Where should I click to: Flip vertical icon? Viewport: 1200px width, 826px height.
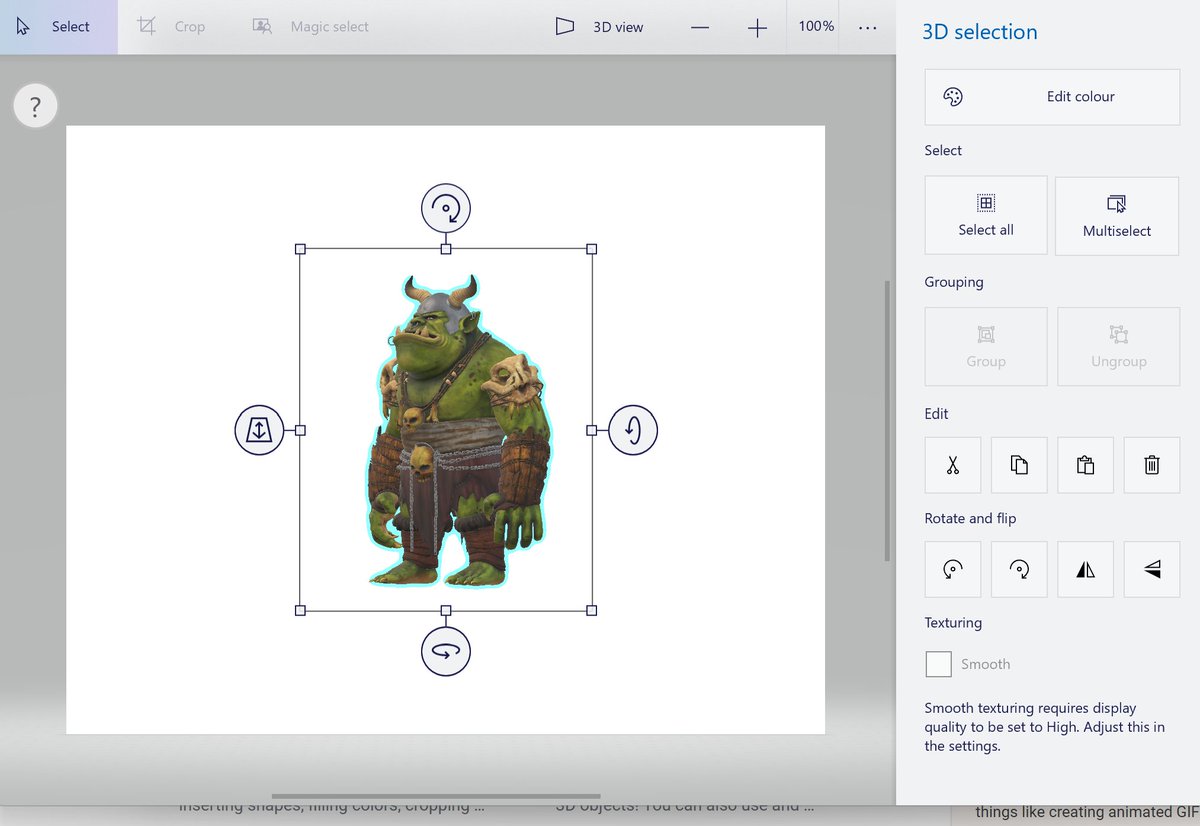(x=1152, y=570)
